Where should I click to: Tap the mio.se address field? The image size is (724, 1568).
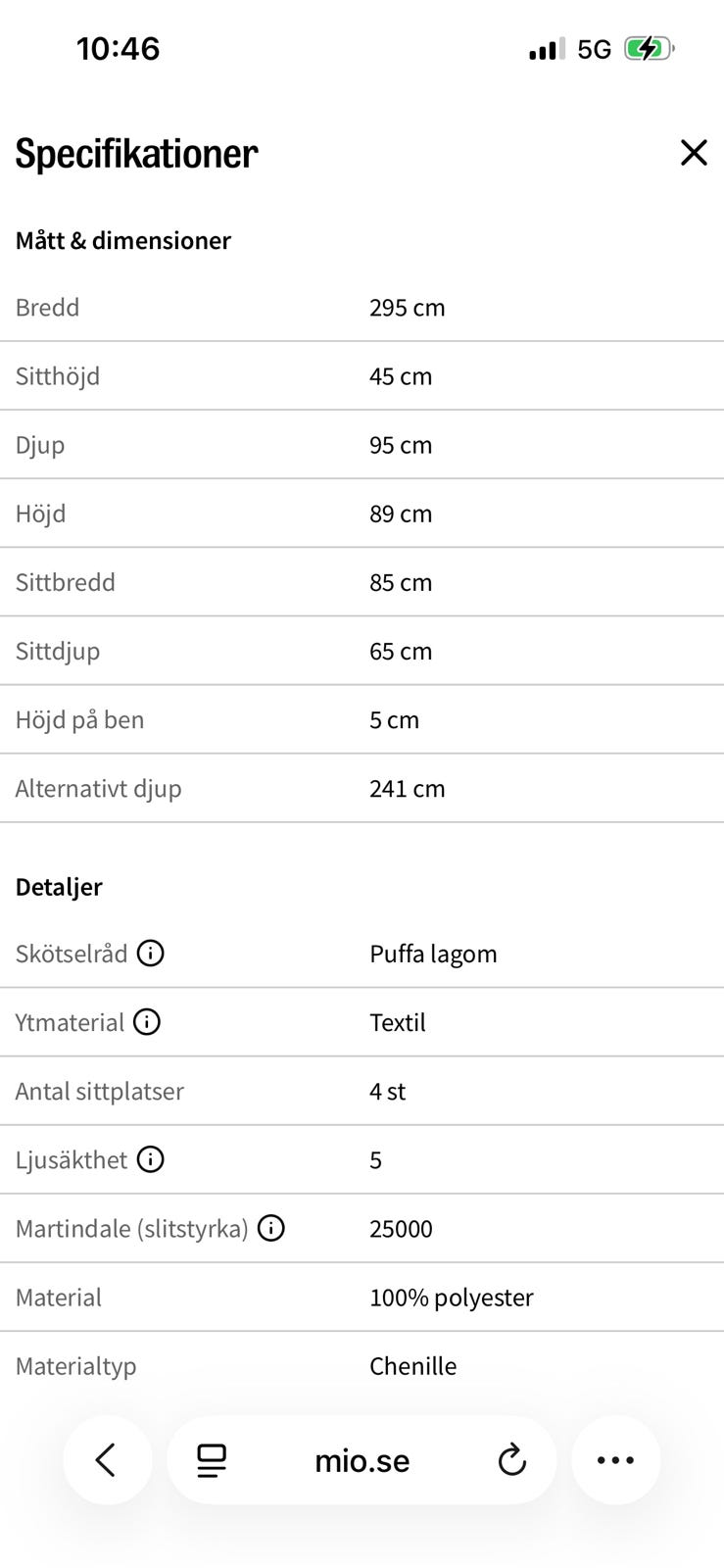362,1460
